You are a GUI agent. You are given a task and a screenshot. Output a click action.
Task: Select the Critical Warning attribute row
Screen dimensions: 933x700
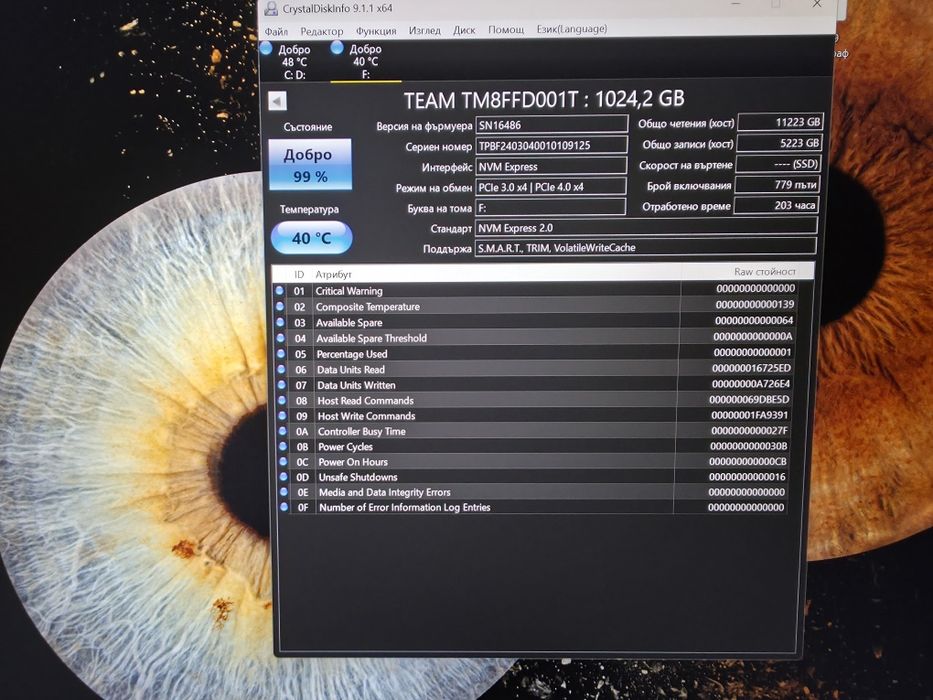tap(536, 290)
